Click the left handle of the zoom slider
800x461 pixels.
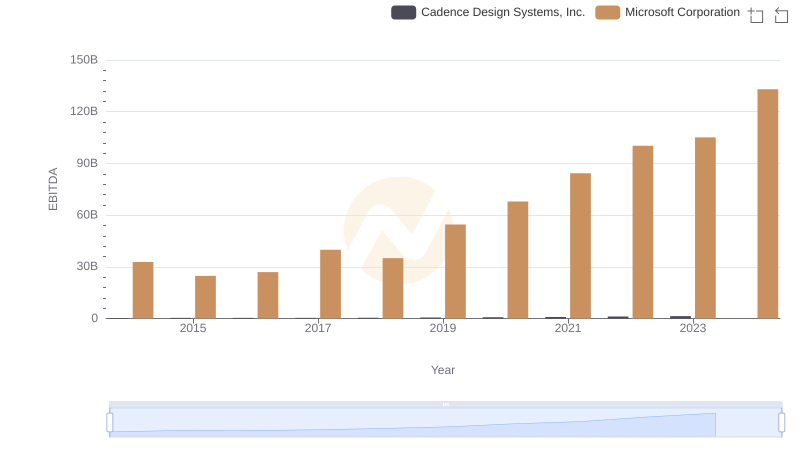tap(110, 423)
